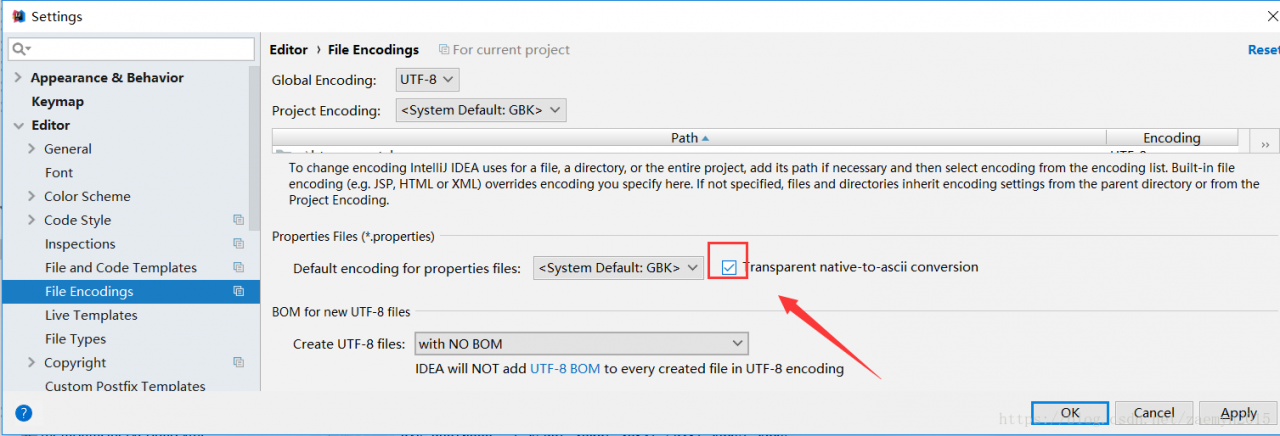Collapse the Editor section

click(18, 126)
